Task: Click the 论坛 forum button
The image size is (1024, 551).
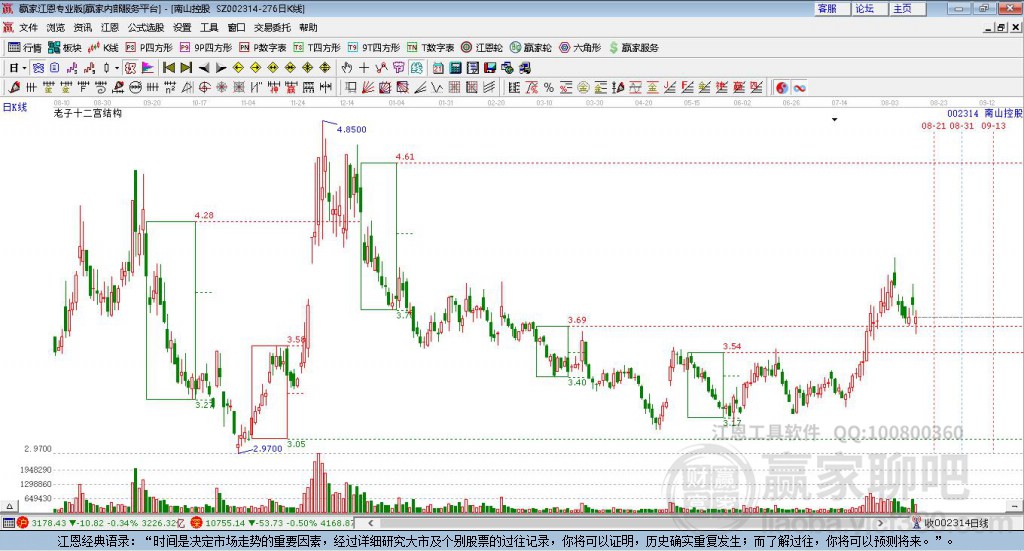Action: pyautogui.click(x=870, y=8)
